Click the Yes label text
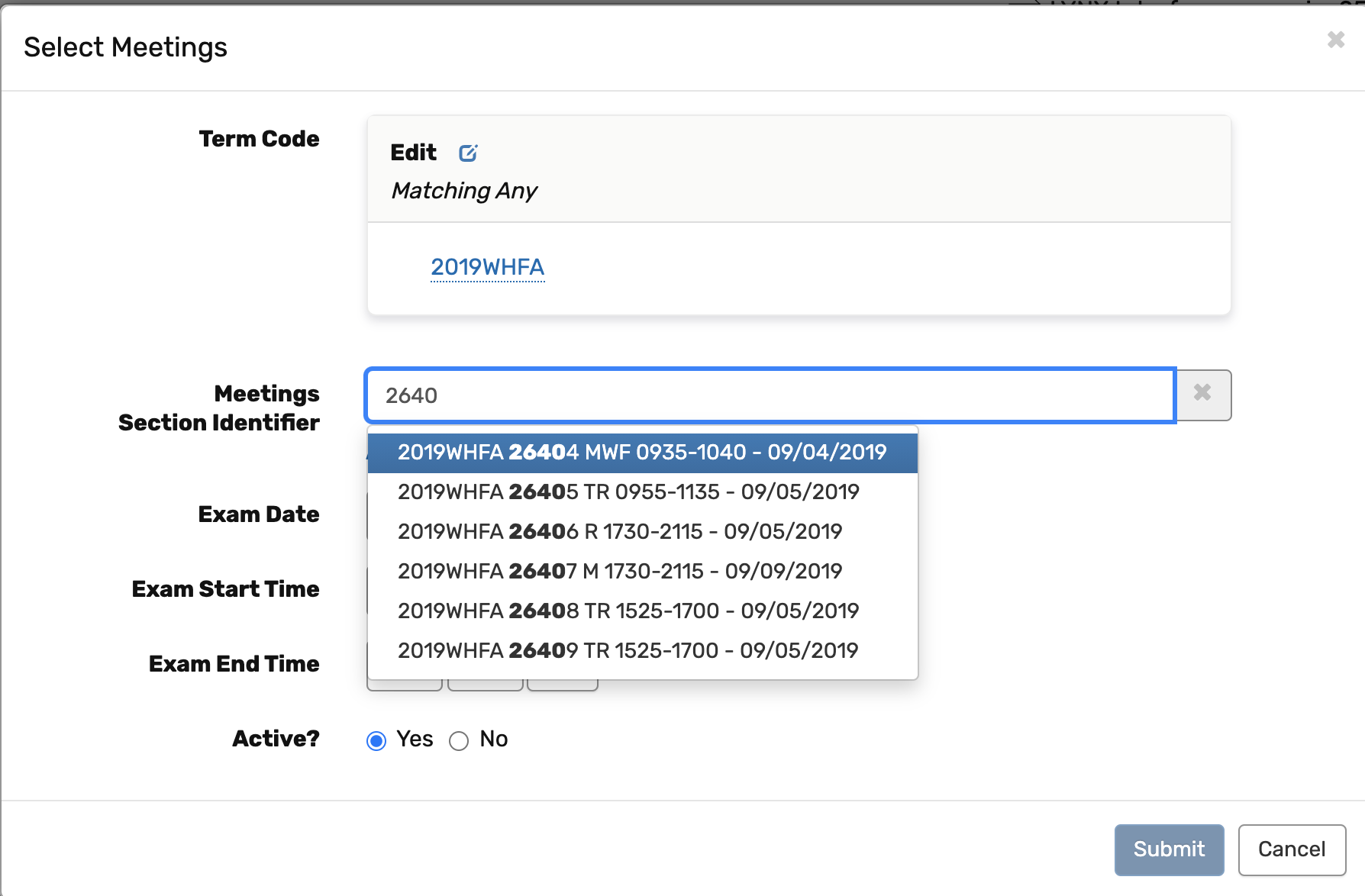Viewport: 1365px width, 896px height. pyautogui.click(x=415, y=739)
